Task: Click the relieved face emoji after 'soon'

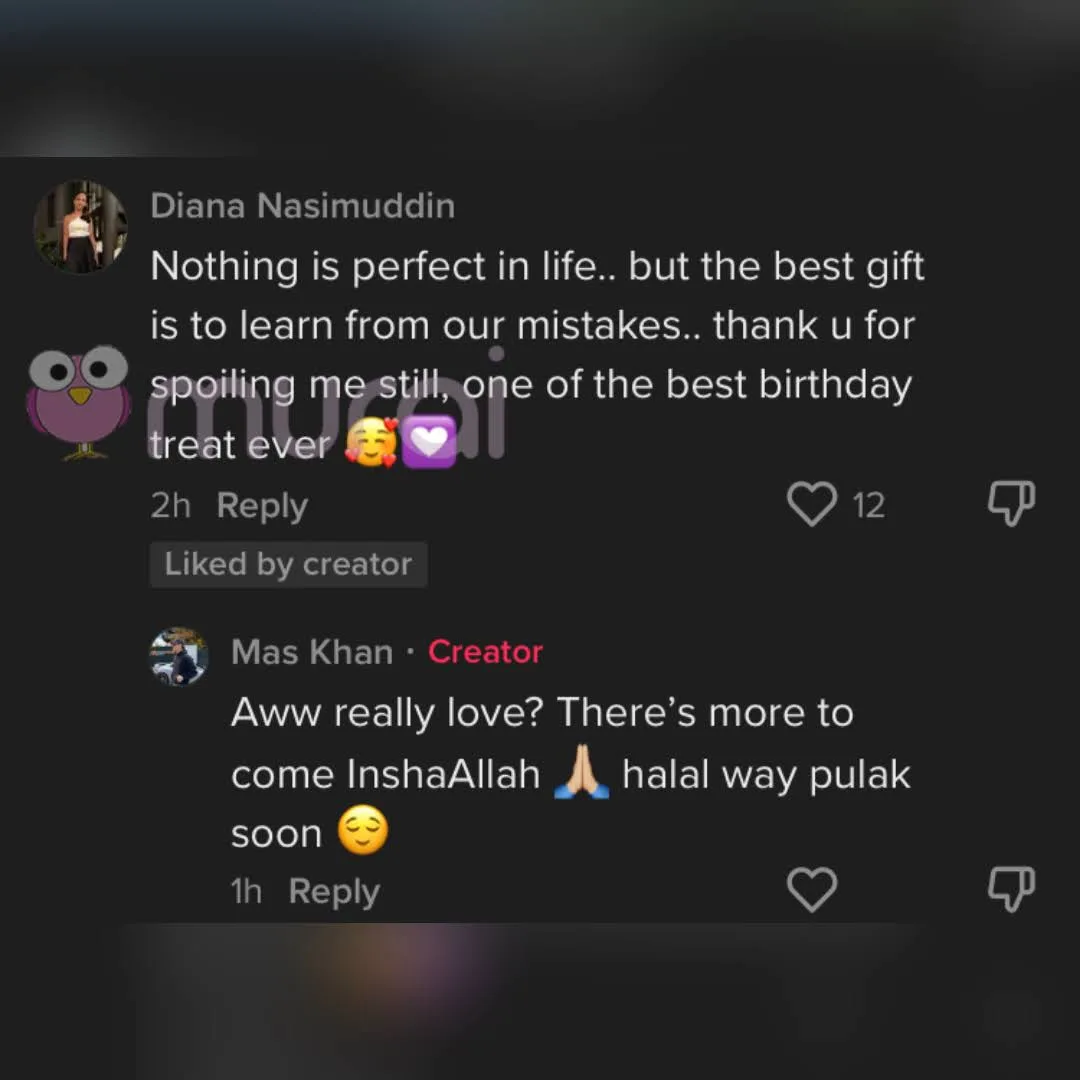Action: [x=362, y=834]
